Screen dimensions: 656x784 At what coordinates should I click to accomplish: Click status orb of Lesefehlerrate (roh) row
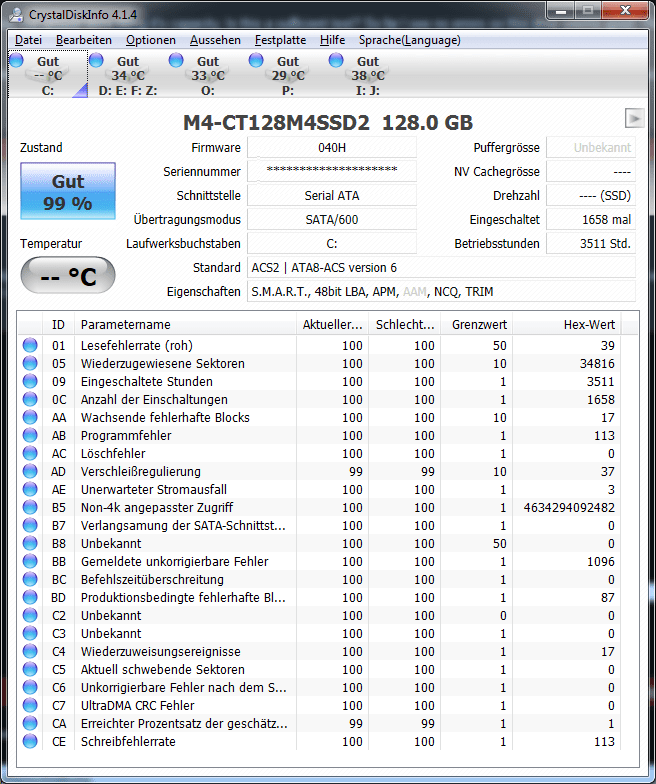click(30, 345)
